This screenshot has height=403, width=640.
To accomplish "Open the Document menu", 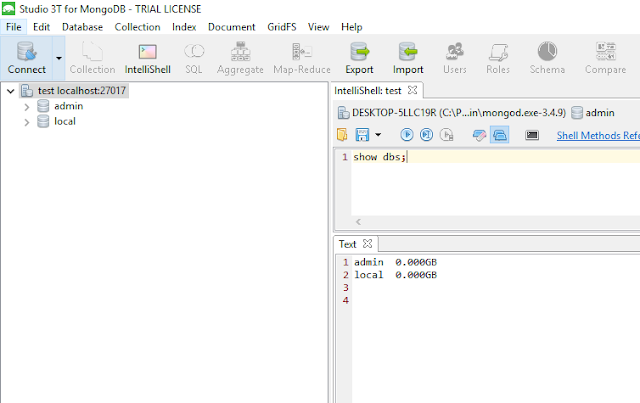I will pyautogui.click(x=231, y=27).
